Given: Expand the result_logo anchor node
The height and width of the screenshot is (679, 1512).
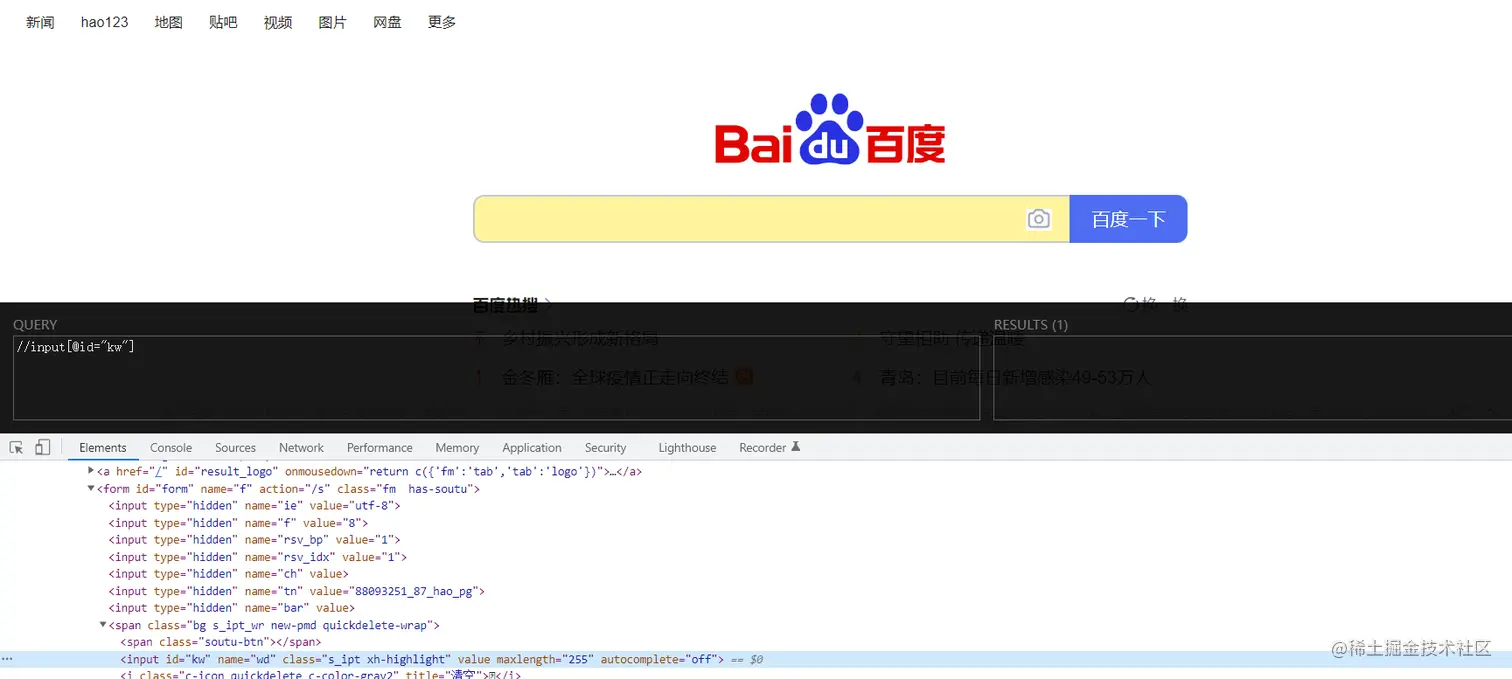Looking at the screenshot, I should [92, 471].
